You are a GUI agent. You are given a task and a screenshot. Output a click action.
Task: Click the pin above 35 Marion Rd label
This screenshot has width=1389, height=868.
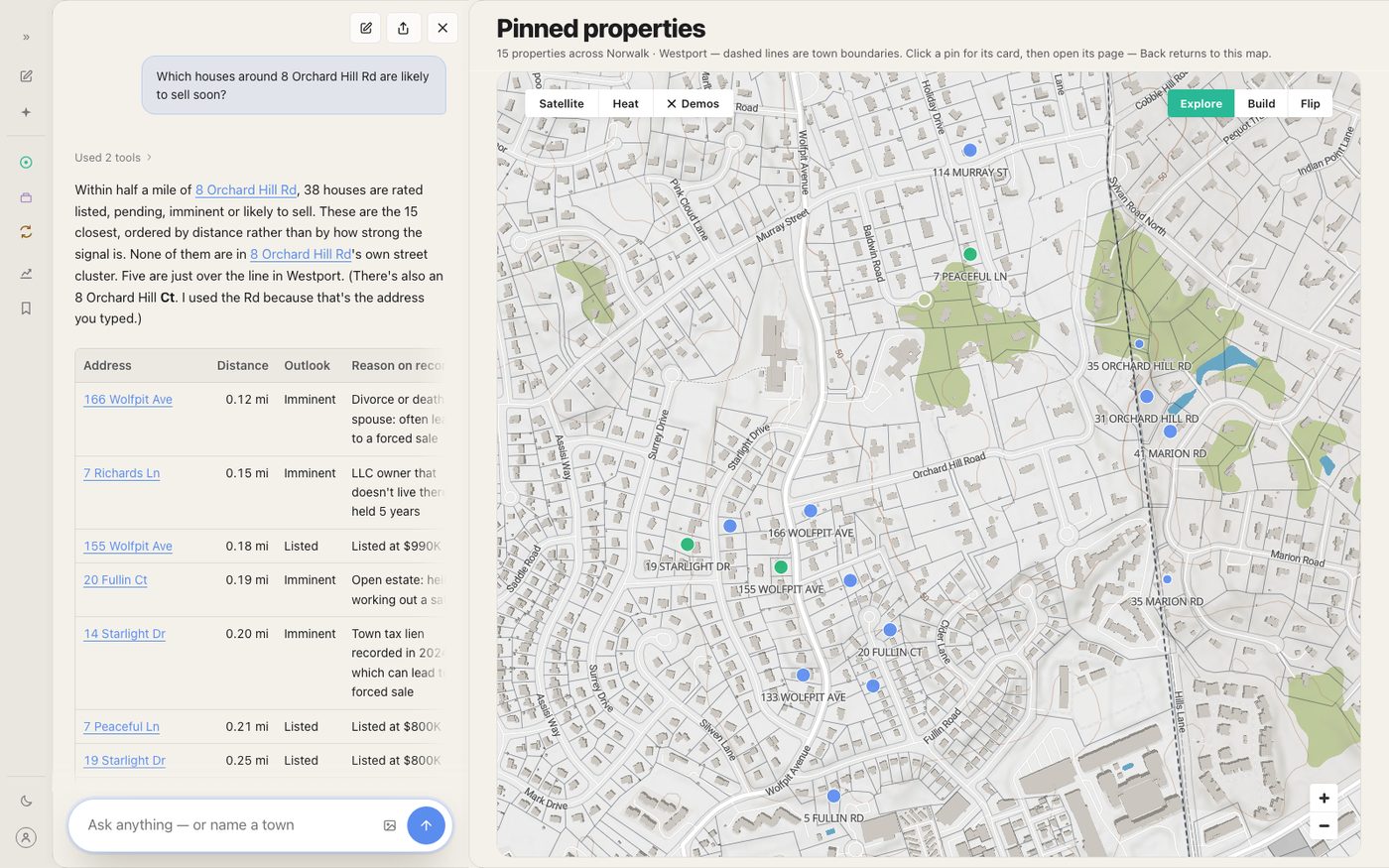click(x=1167, y=579)
